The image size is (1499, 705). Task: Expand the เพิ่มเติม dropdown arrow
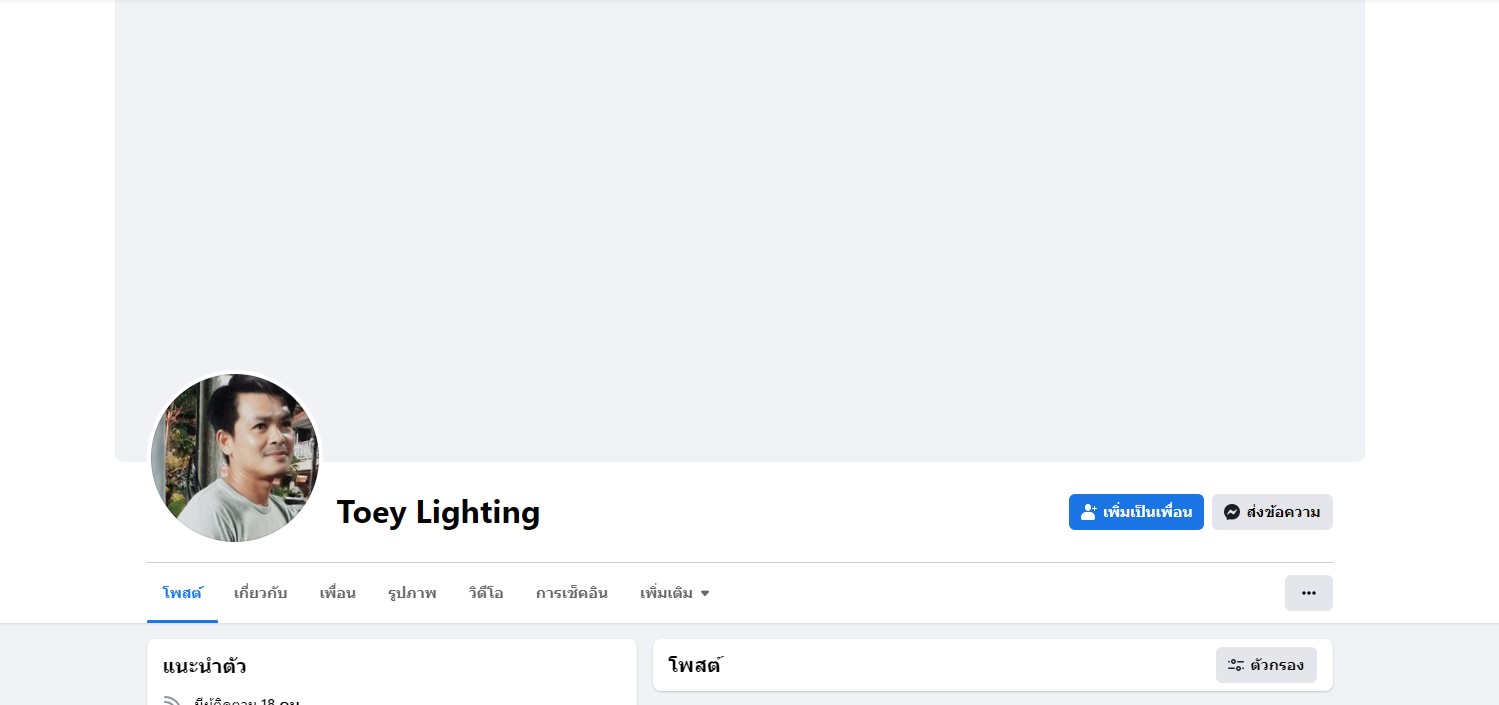pyautogui.click(x=705, y=593)
